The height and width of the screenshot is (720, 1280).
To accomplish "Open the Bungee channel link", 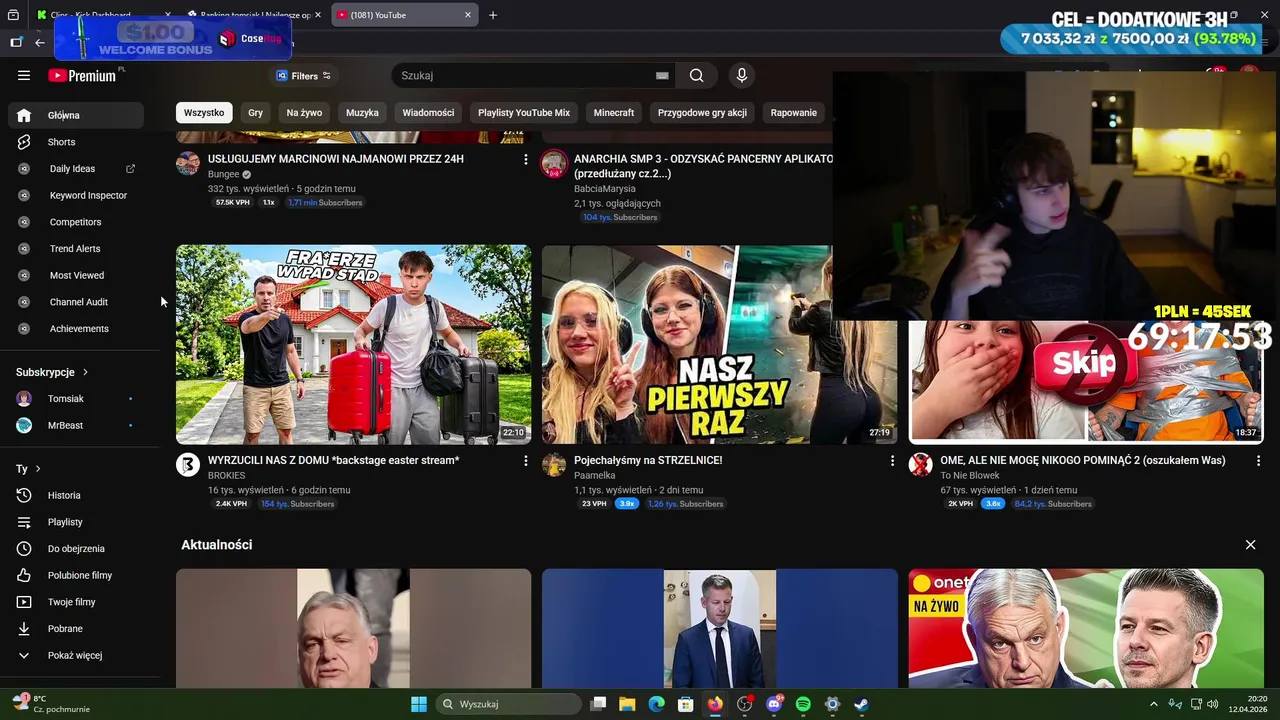I will (224, 174).
